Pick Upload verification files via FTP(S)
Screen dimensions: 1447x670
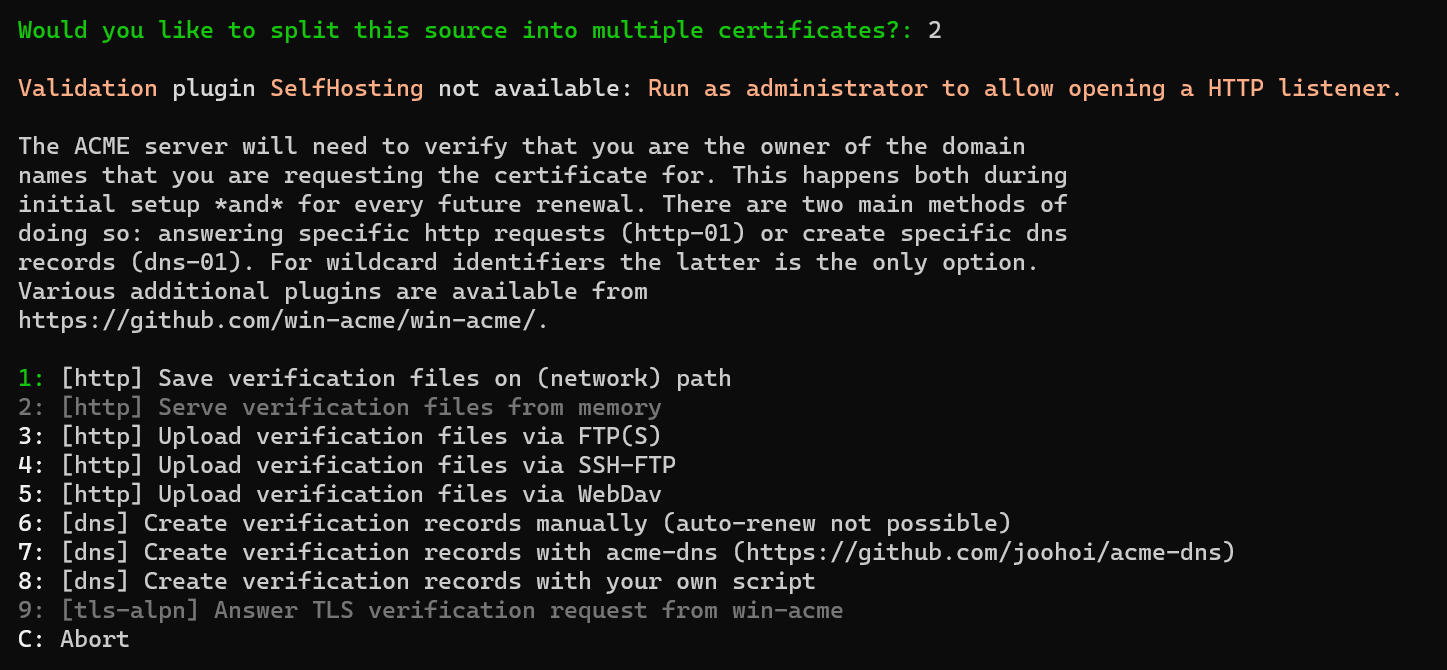point(360,437)
